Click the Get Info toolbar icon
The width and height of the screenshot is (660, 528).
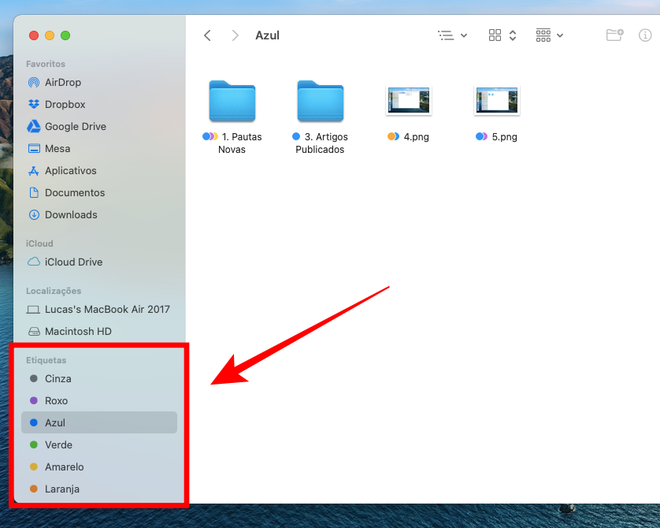645,35
